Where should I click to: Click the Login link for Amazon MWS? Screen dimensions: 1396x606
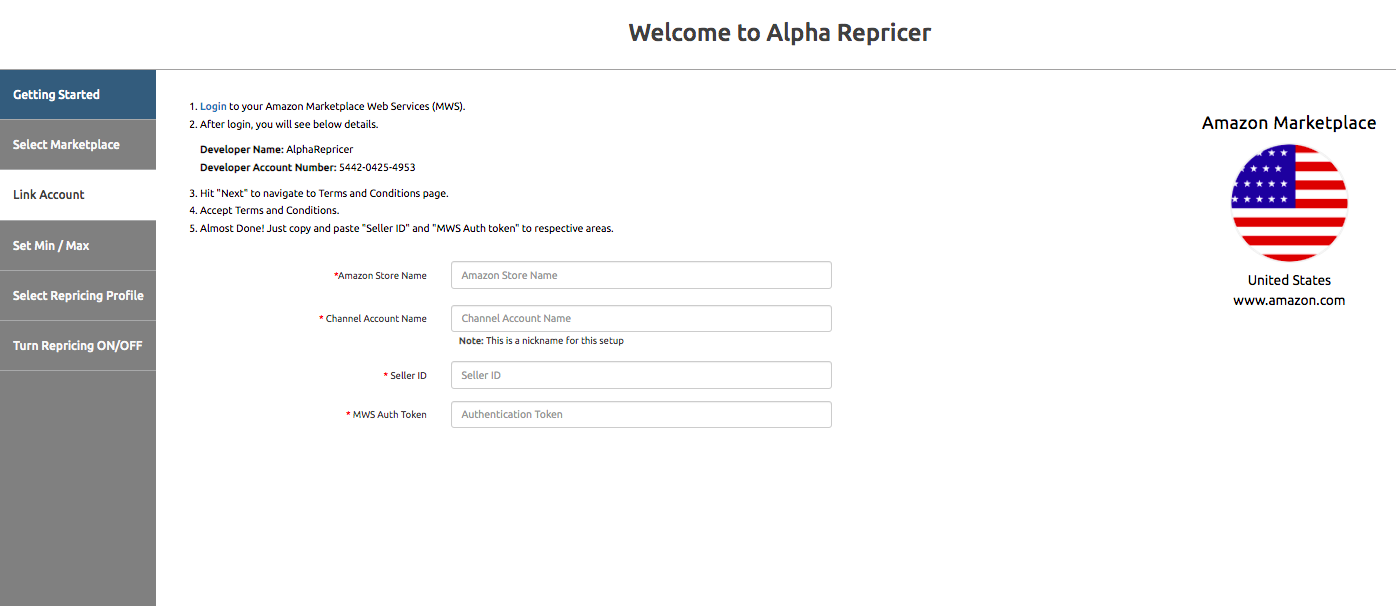[x=213, y=106]
